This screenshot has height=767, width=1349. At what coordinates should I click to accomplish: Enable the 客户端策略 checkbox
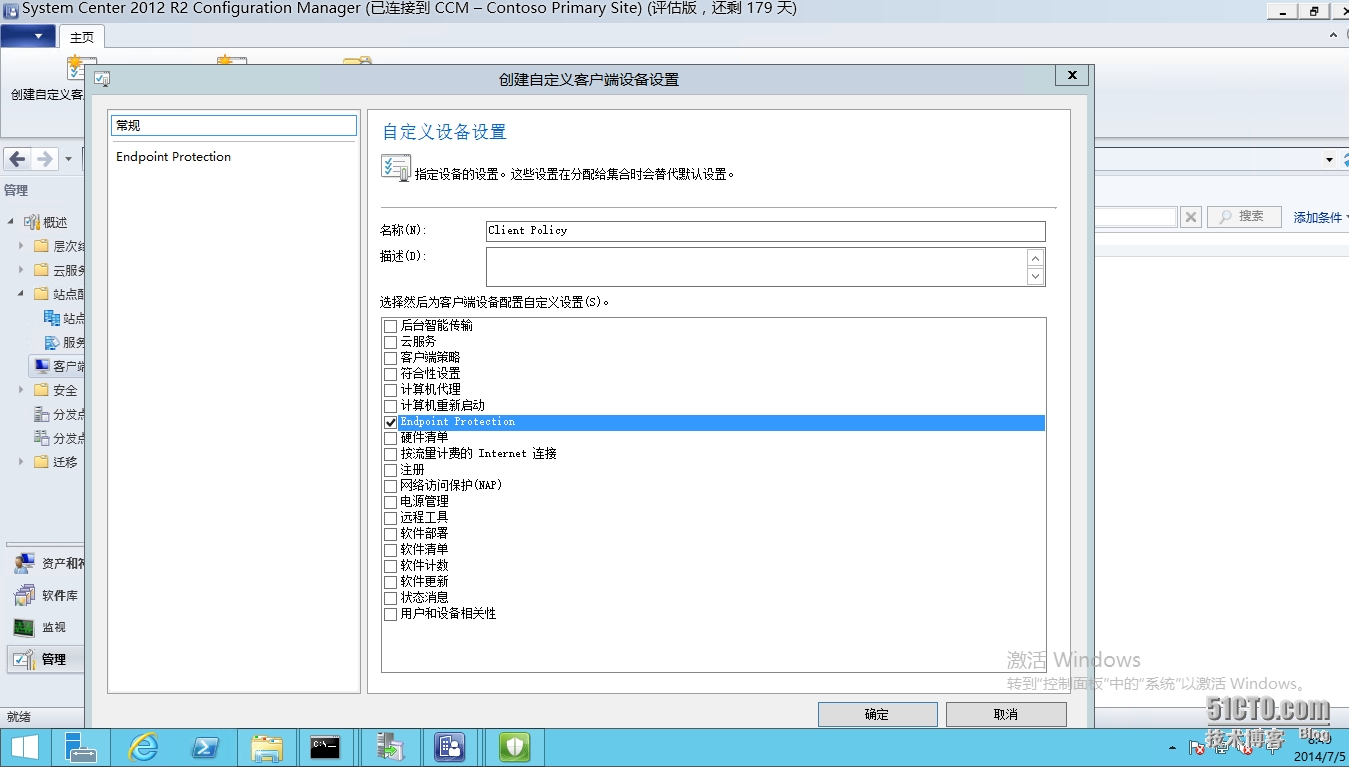click(391, 358)
